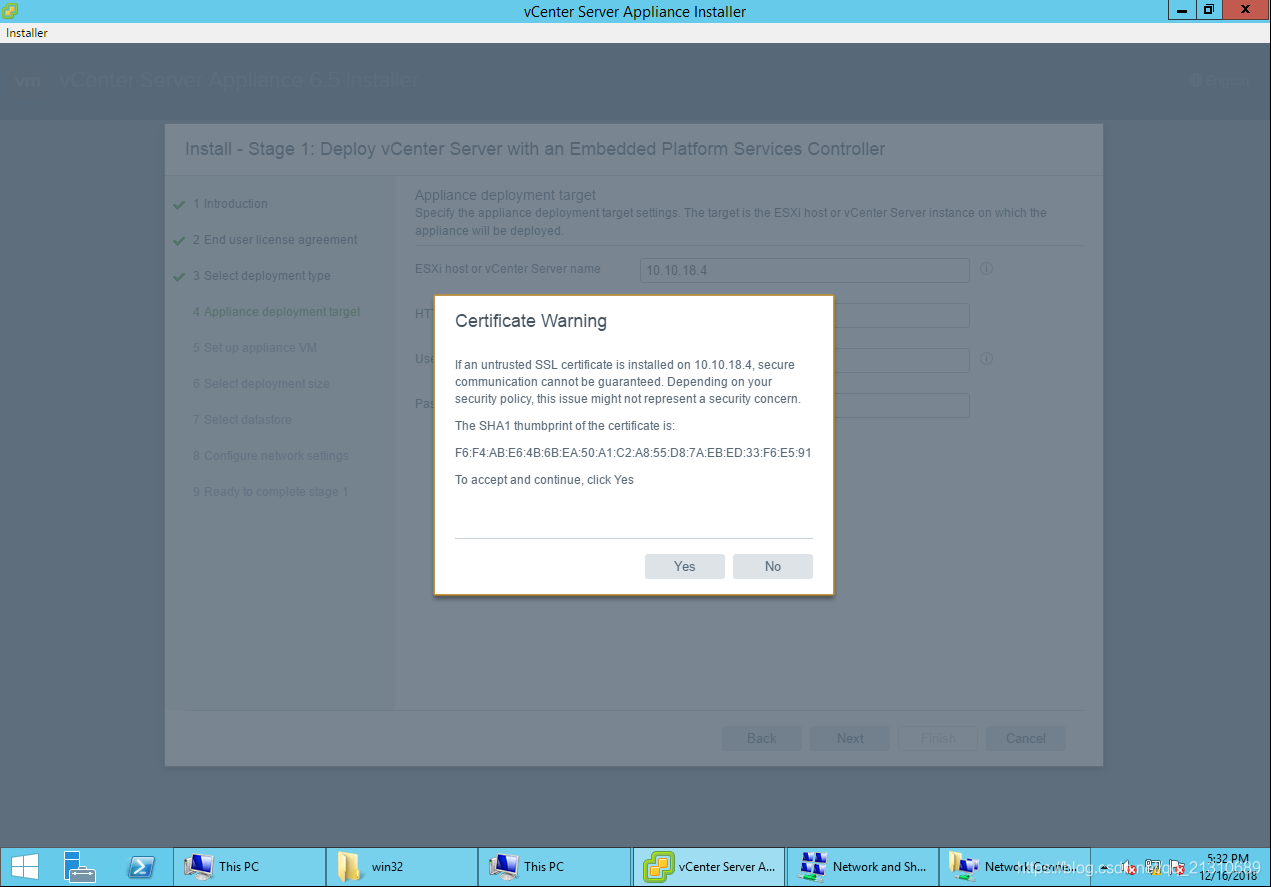Click step 5 Set up appliance VM

point(255,348)
